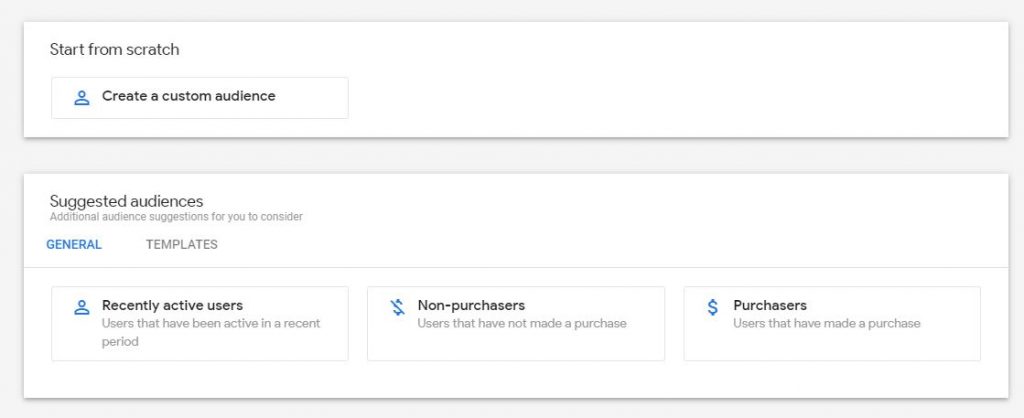The width and height of the screenshot is (1024, 418).
Task: Click the person icon beside Create a custom audience
Action: tap(82, 98)
